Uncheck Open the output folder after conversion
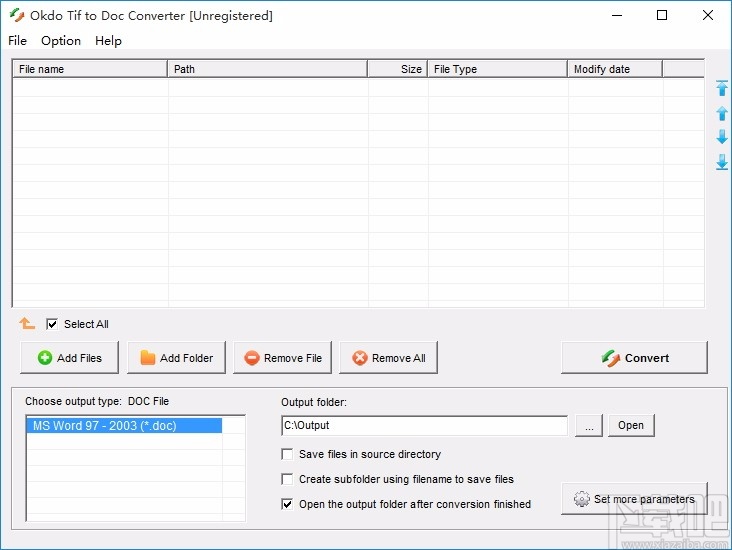 pyautogui.click(x=287, y=504)
